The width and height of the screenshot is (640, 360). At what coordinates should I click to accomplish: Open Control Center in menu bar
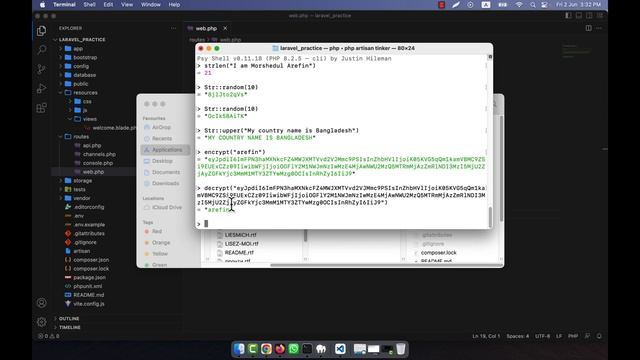(544, 4)
